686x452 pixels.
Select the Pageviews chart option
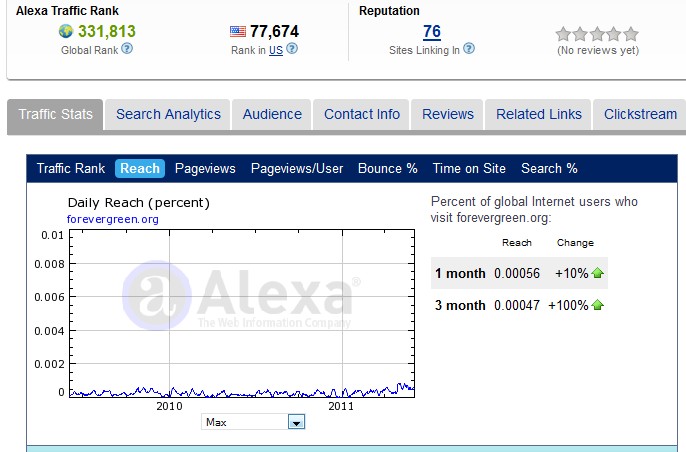(205, 168)
